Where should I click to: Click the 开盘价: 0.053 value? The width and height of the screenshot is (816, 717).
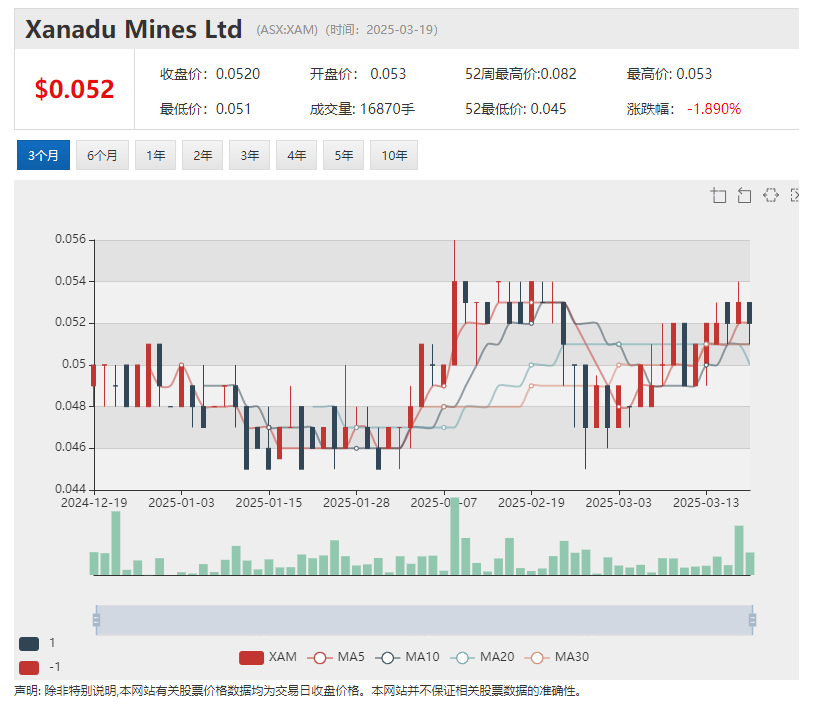tap(358, 74)
